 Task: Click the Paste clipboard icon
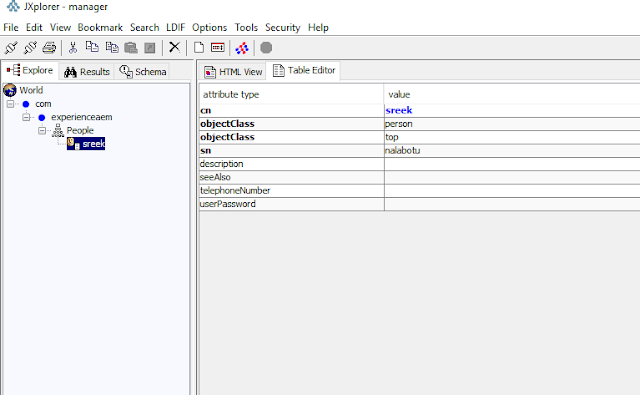tap(131, 48)
